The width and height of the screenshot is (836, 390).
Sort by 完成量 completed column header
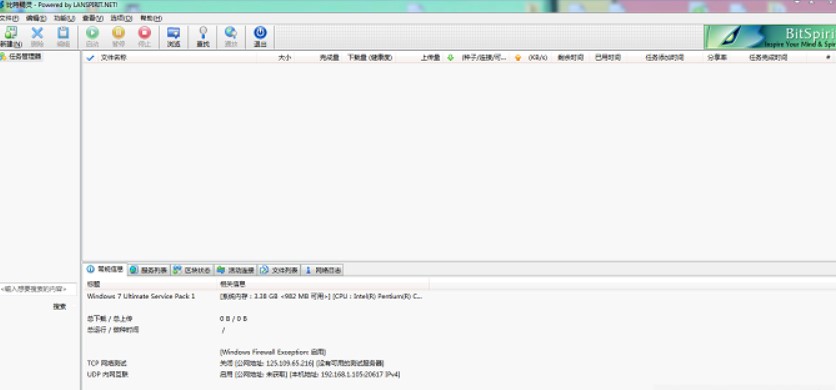[x=329, y=58]
